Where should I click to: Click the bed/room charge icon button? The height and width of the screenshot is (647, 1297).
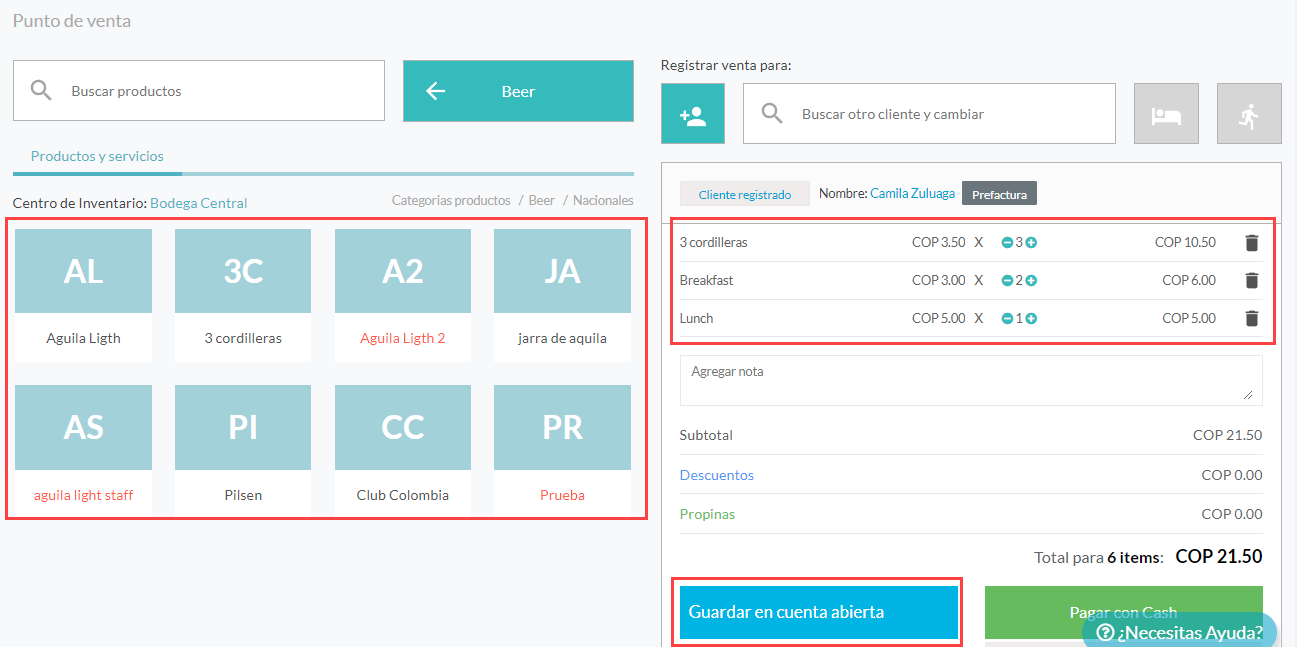1166,114
